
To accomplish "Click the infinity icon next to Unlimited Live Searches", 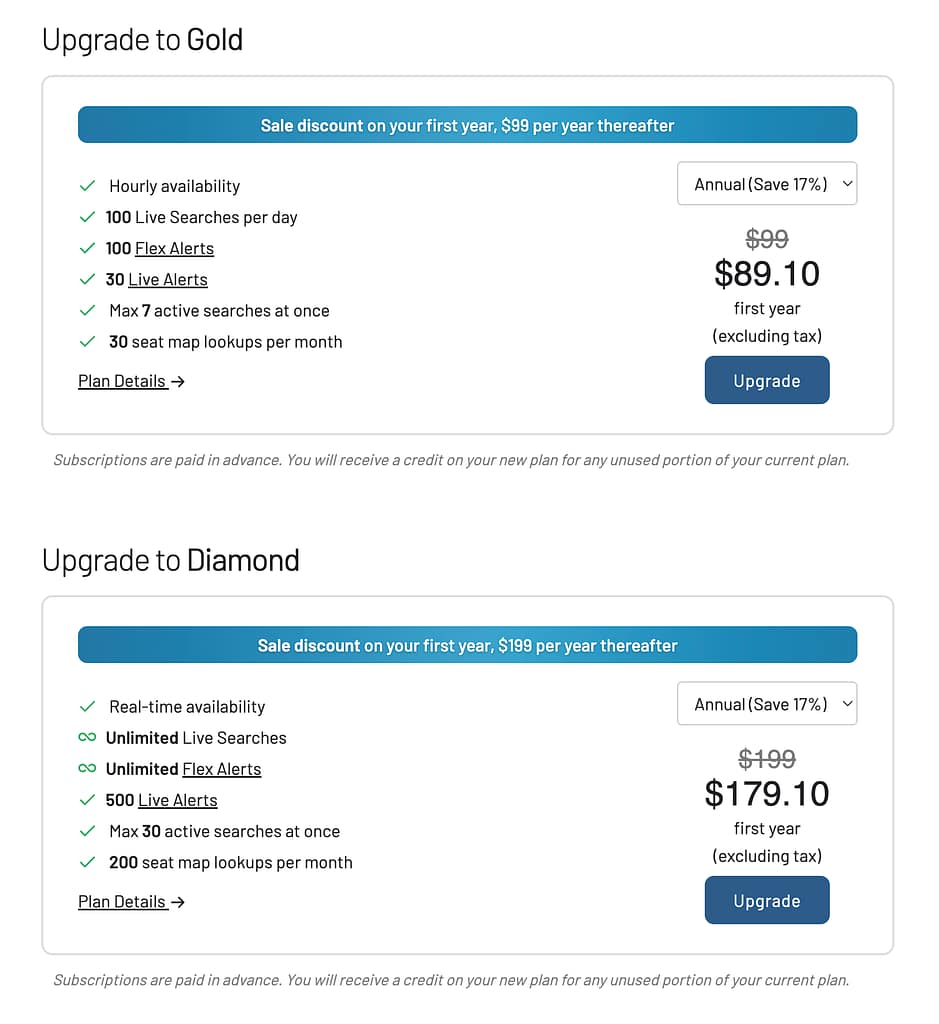I will 87,737.
